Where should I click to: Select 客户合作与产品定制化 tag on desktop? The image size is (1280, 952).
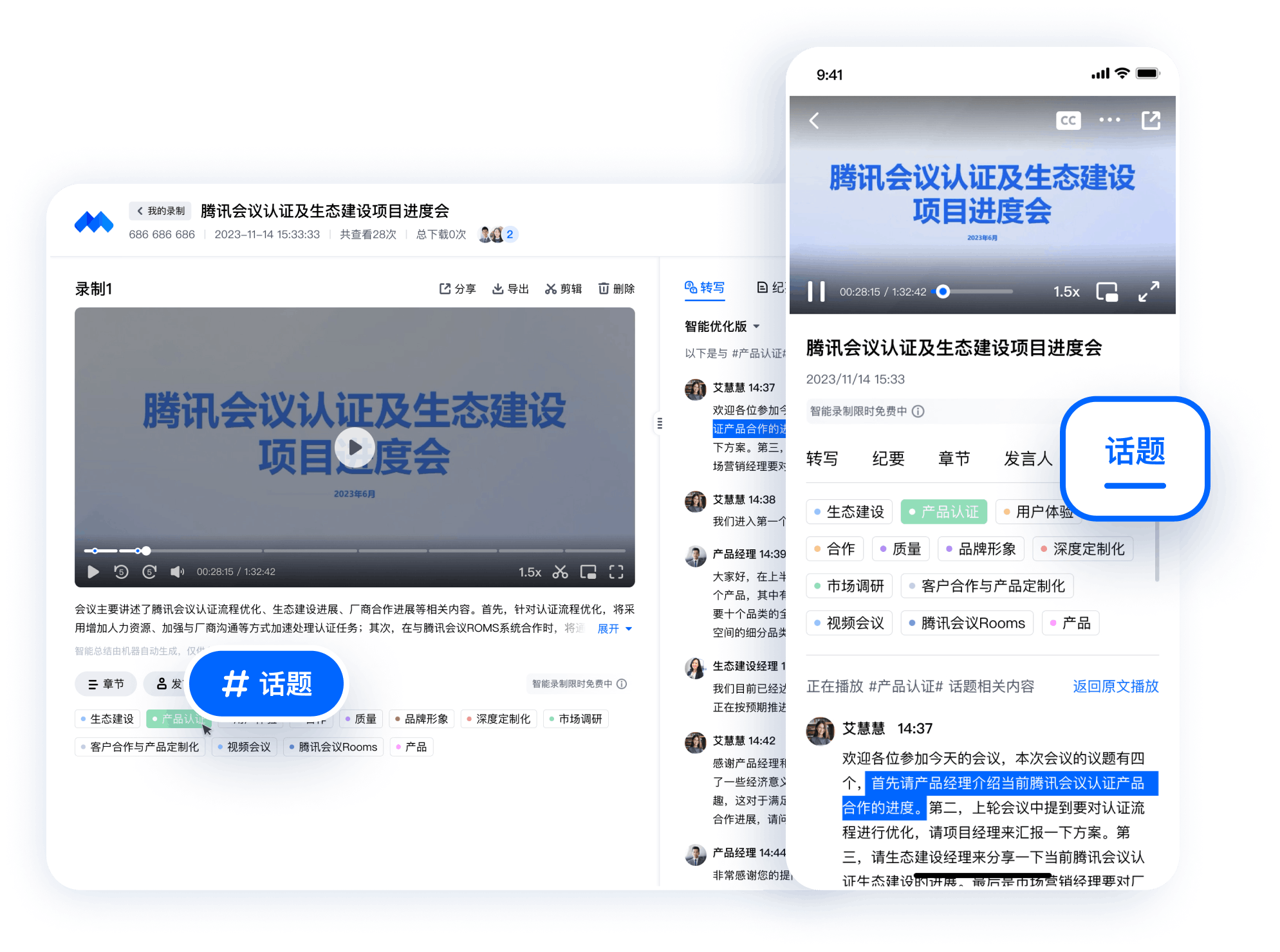tap(140, 747)
